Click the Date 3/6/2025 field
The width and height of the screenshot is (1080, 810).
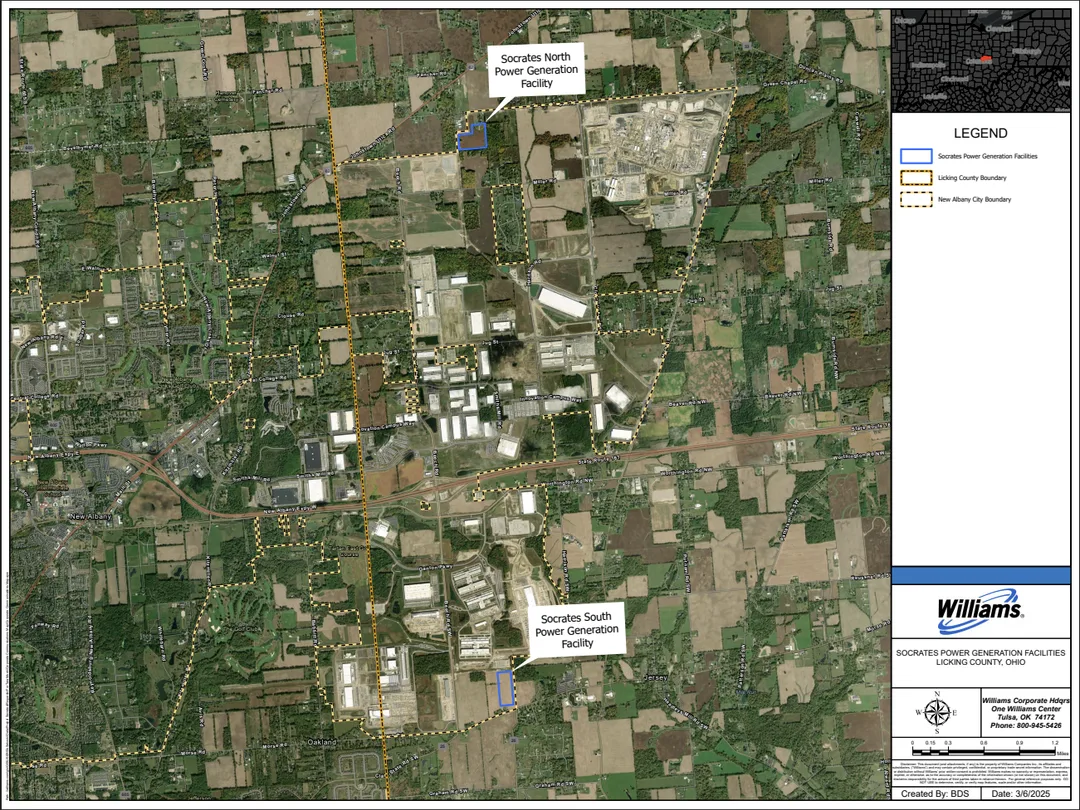click(x=1021, y=793)
